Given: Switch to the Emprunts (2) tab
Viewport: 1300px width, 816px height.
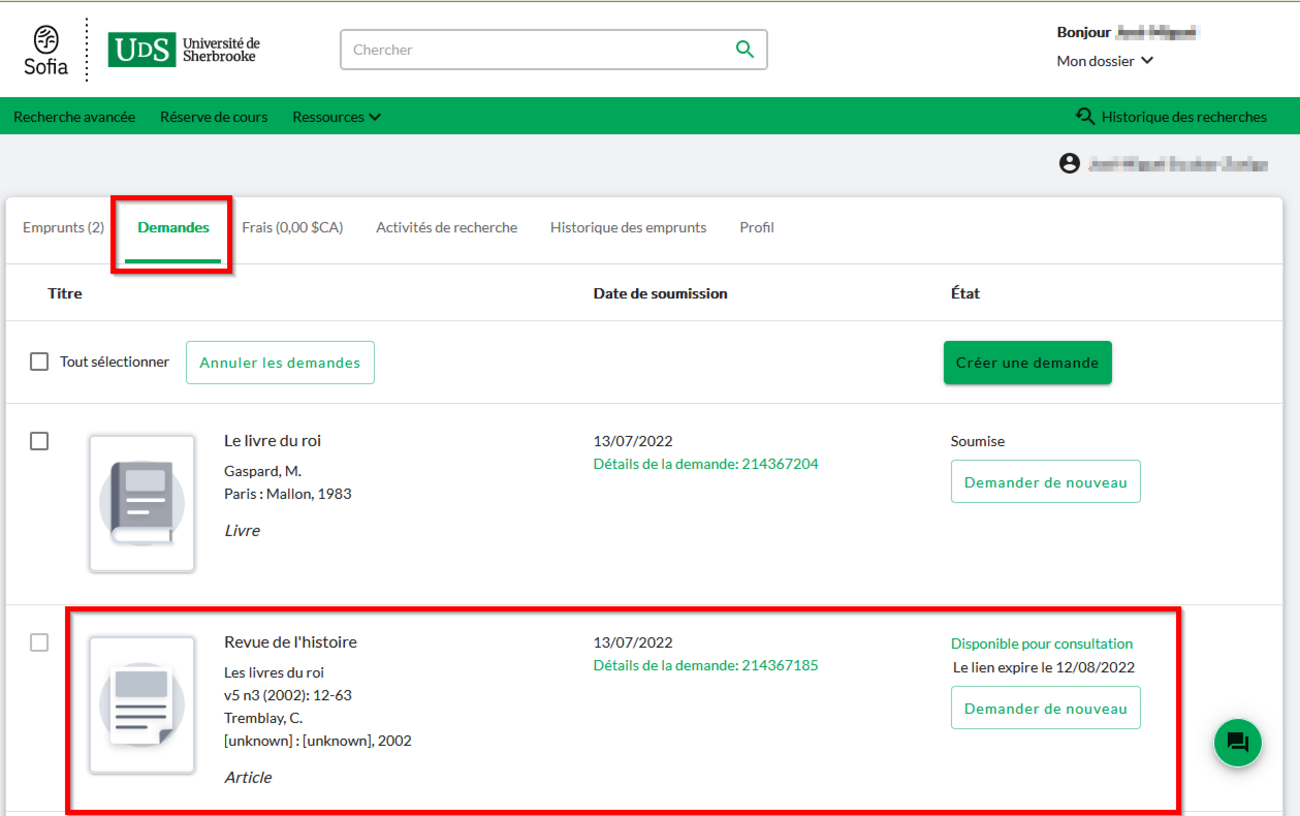Looking at the screenshot, I should (x=63, y=227).
